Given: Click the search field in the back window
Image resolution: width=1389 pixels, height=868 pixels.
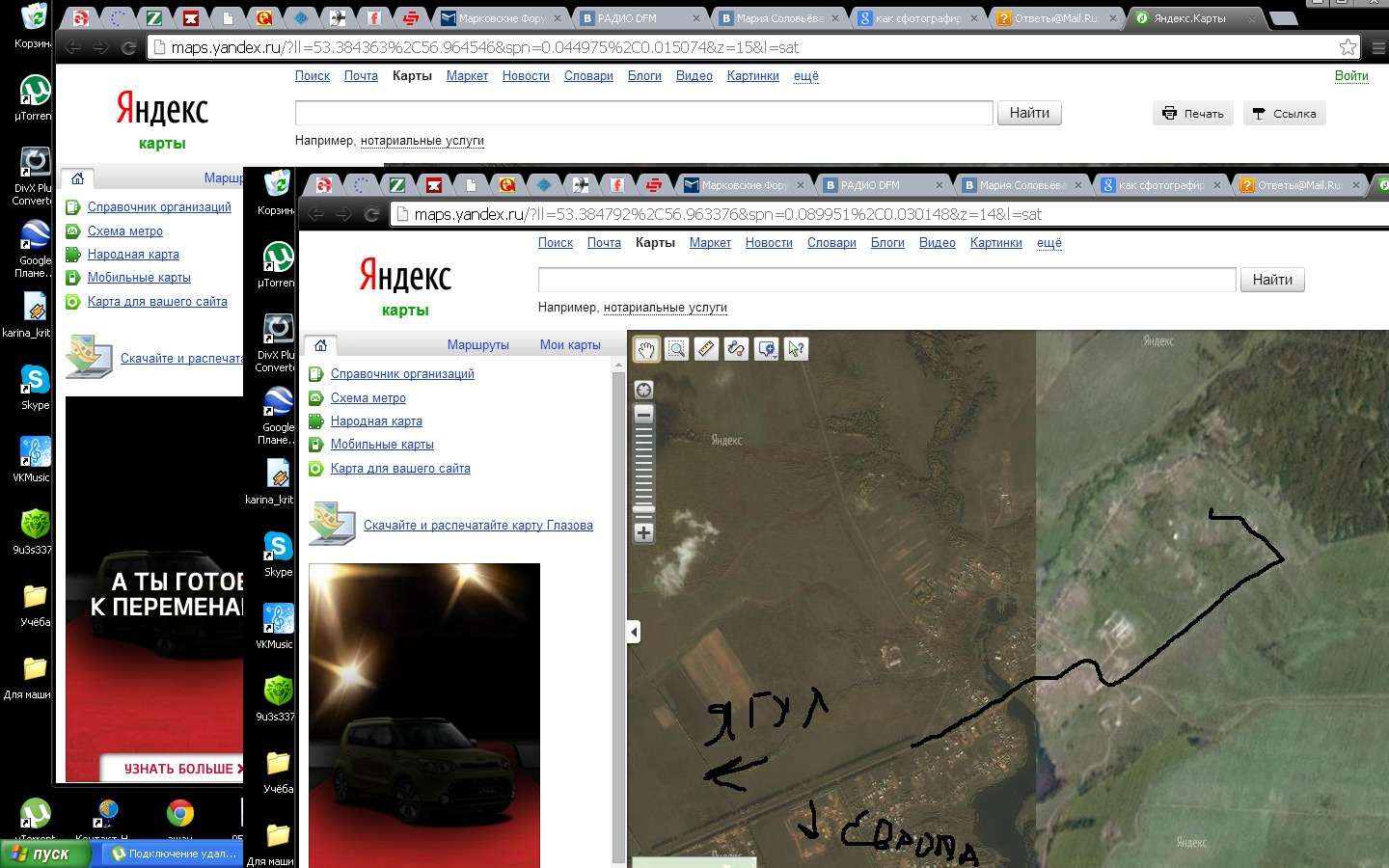Looking at the screenshot, I should (643, 113).
